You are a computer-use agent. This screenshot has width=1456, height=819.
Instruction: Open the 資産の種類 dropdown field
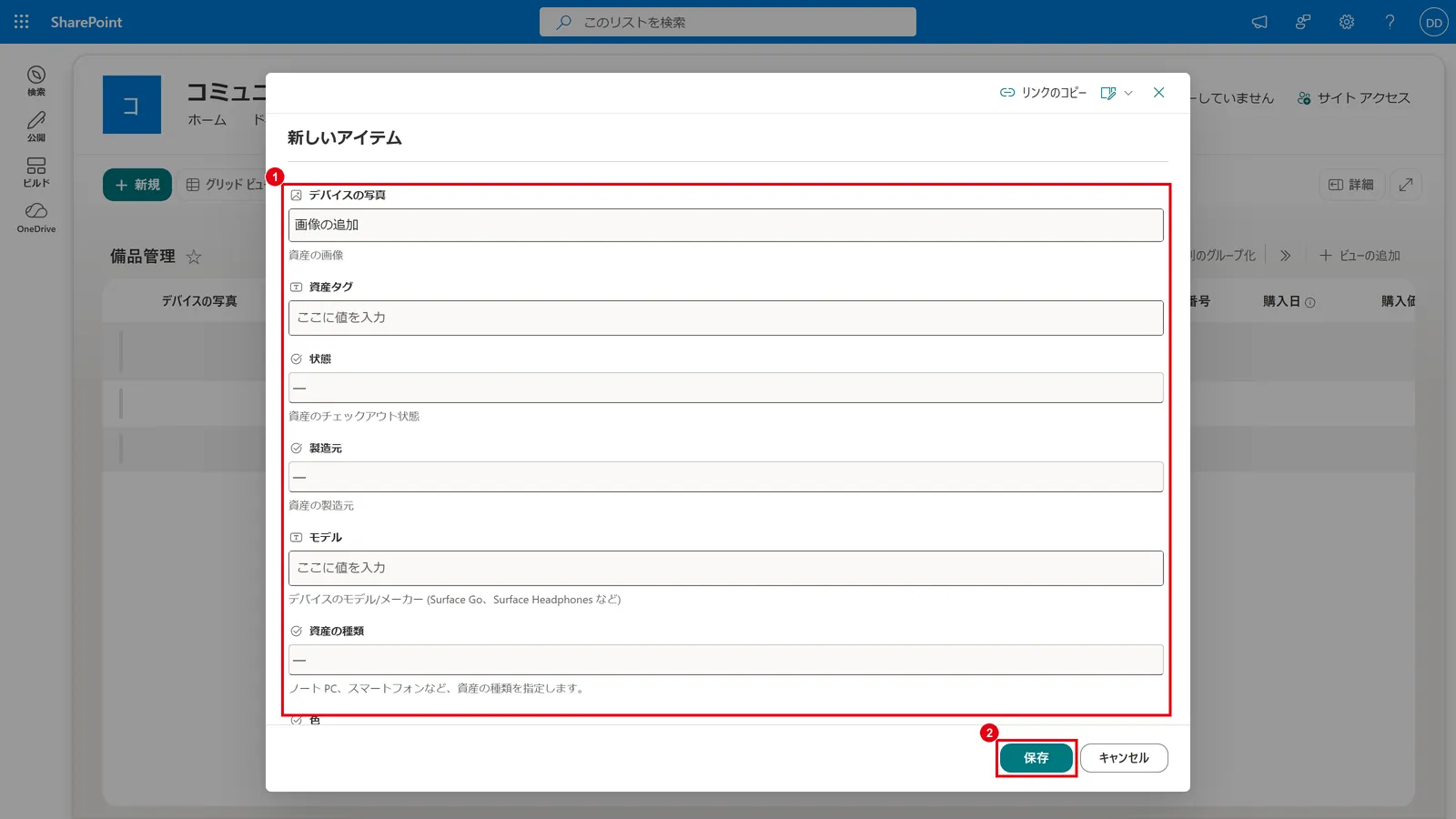[726, 660]
